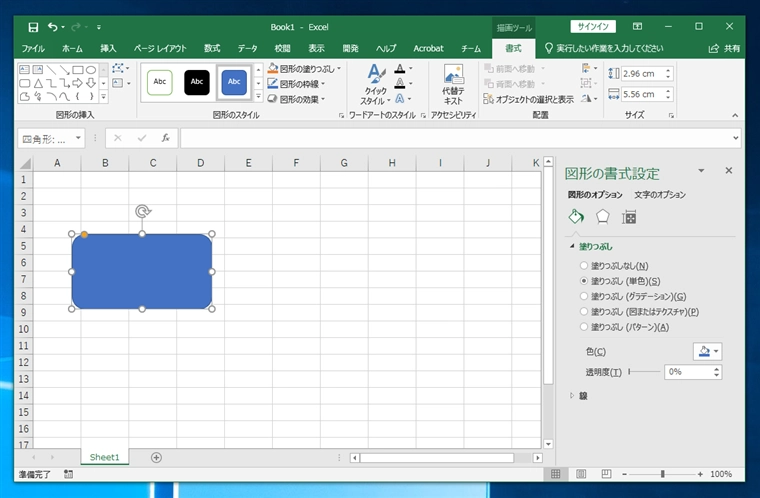Click the insert function fx icon
This screenshot has width=760, height=498.
(165, 138)
